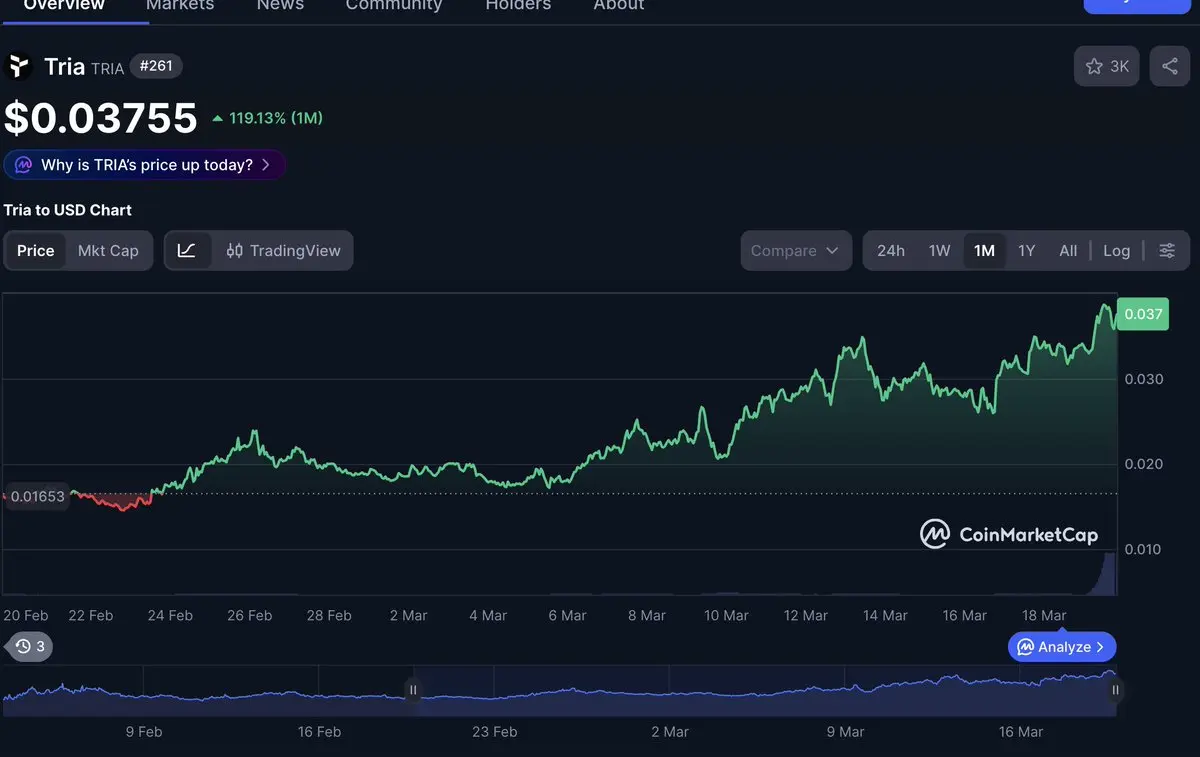
Task: Switch chart to Price view
Action: 35,250
